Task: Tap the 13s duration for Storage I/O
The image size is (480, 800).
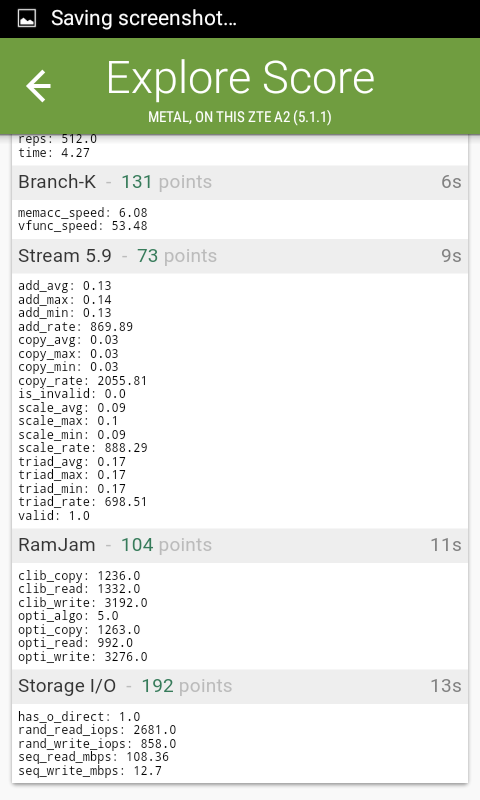Action: click(x=446, y=686)
